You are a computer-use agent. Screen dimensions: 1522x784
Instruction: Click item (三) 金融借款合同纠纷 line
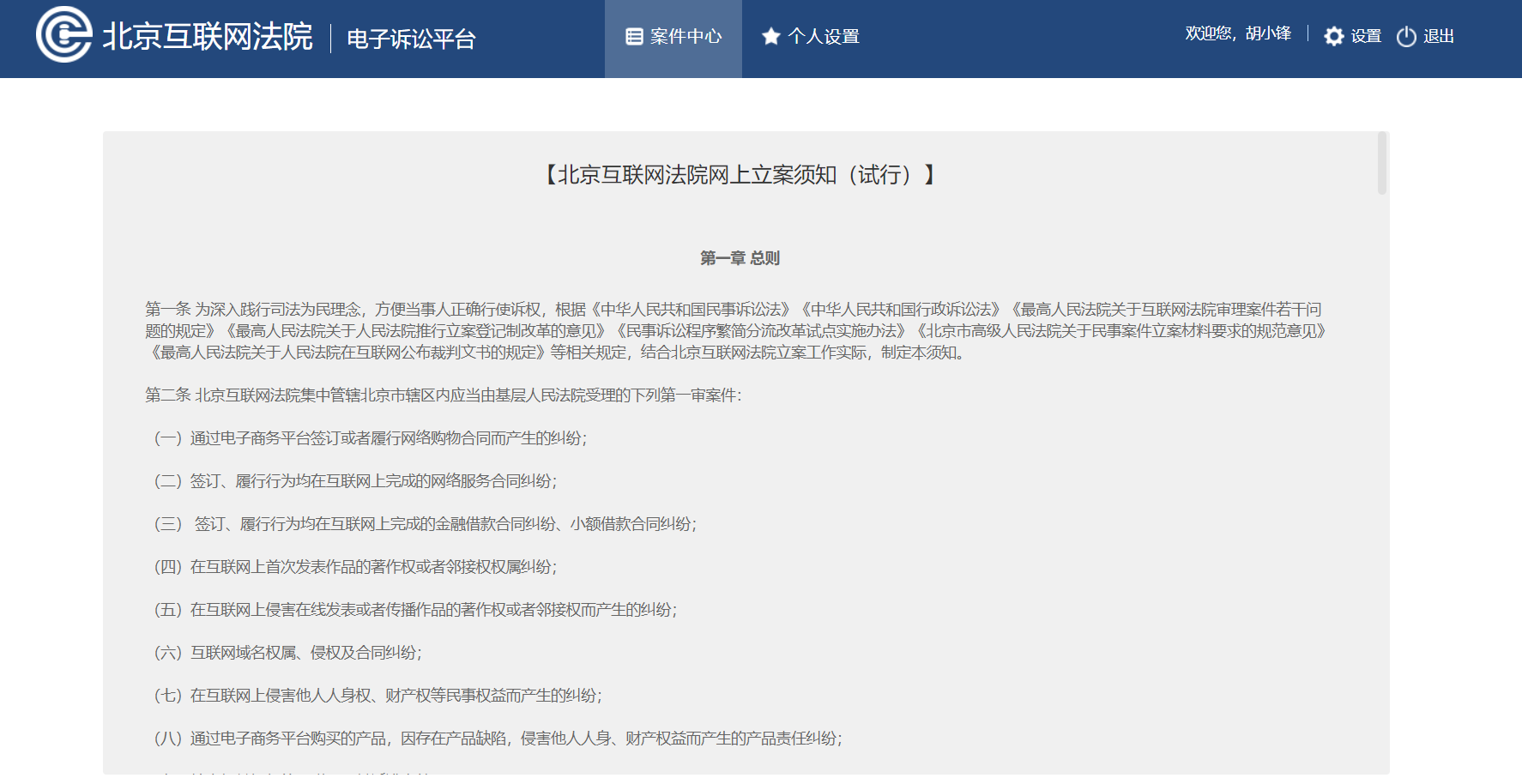[425, 524]
